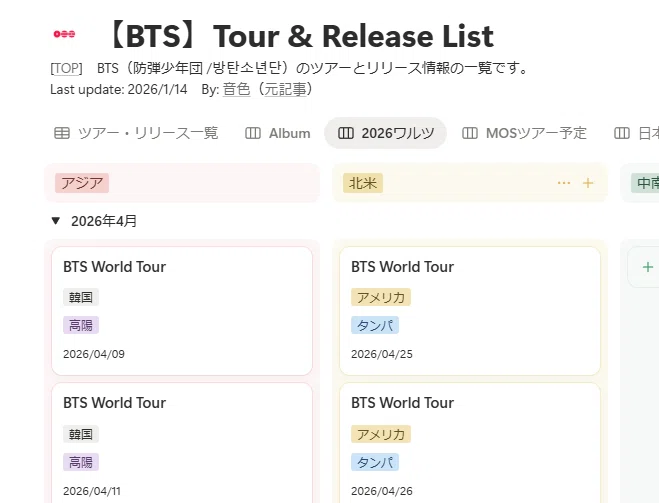Click the 高陽 tag on 04/11 card
Viewport: 659px width, 503px height.
(x=81, y=462)
